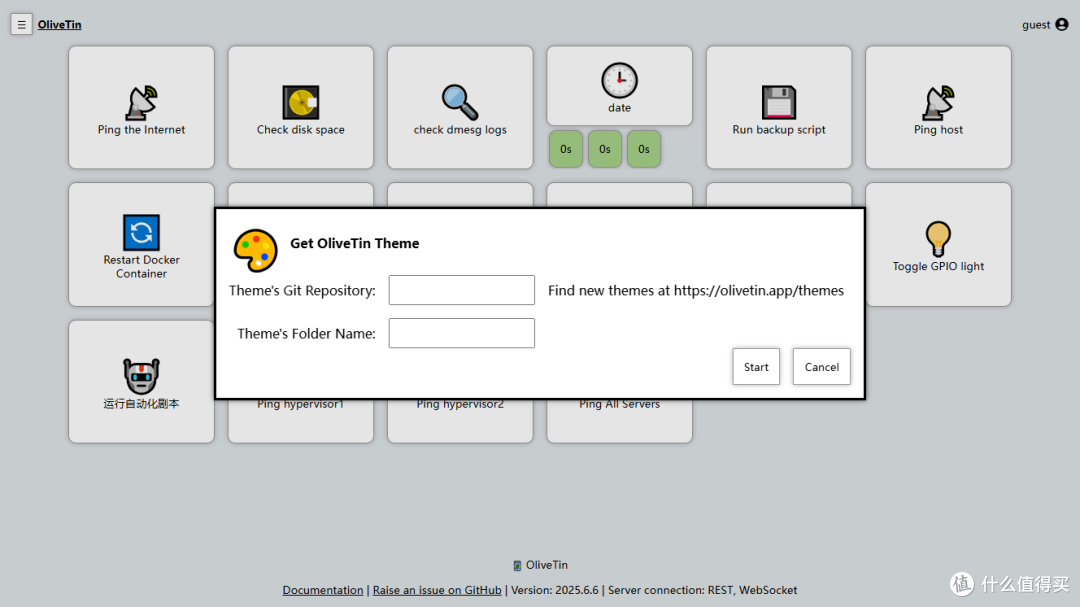Run the robot 运行自动化剧本 action
The height and width of the screenshot is (607, 1080).
141,382
